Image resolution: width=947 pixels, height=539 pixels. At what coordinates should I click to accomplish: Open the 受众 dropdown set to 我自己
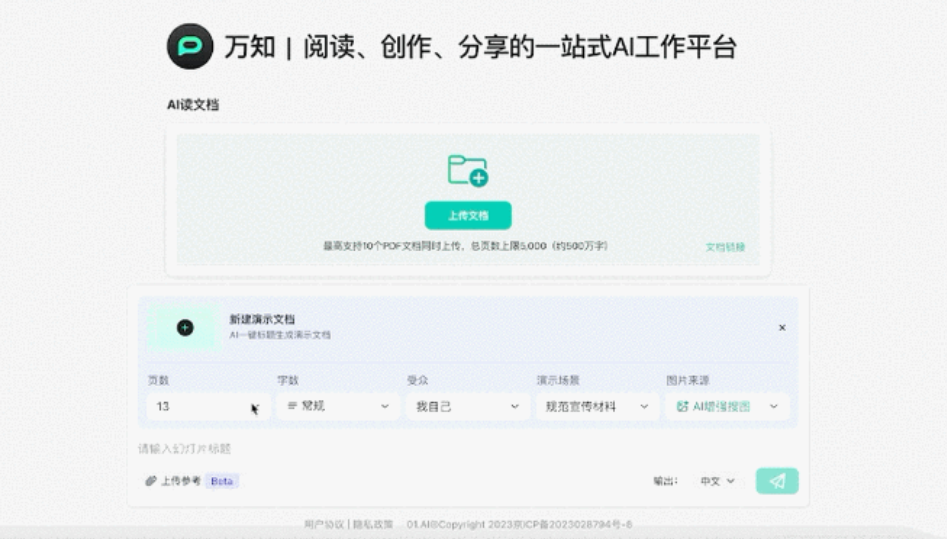[x=467, y=407]
